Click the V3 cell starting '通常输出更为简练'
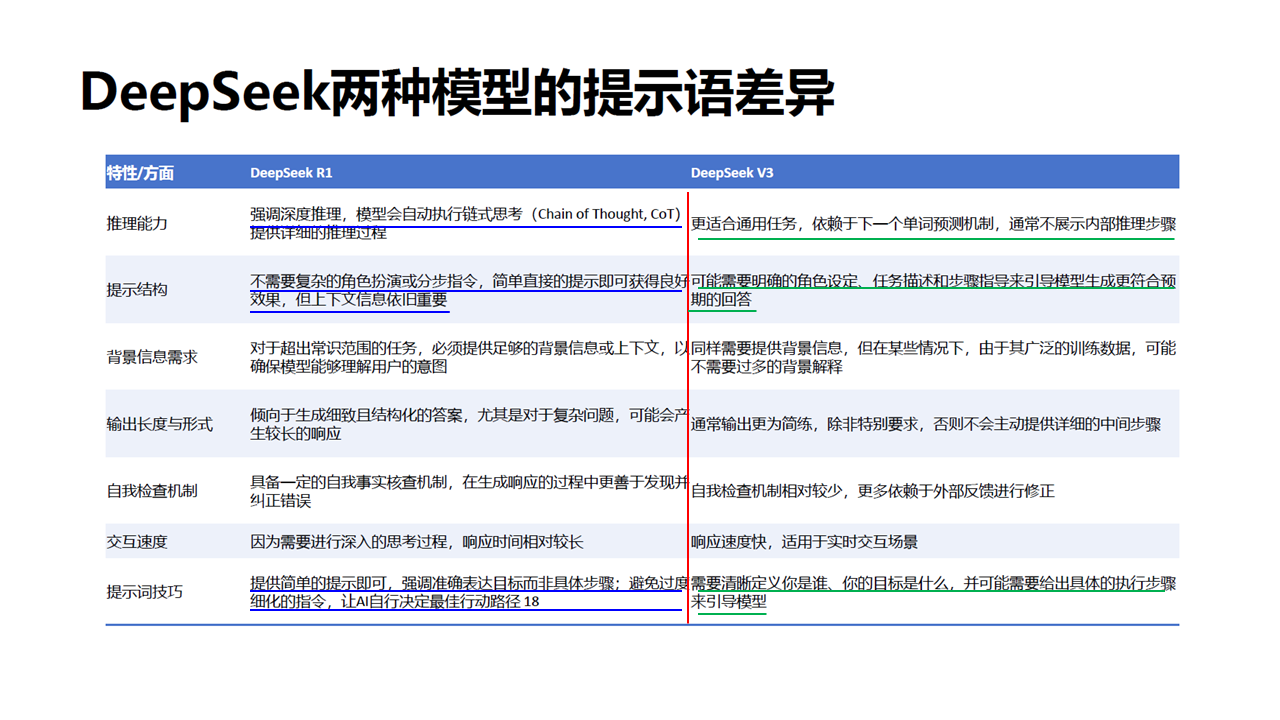The width and height of the screenshot is (1280, 720). tap(926, 424)
